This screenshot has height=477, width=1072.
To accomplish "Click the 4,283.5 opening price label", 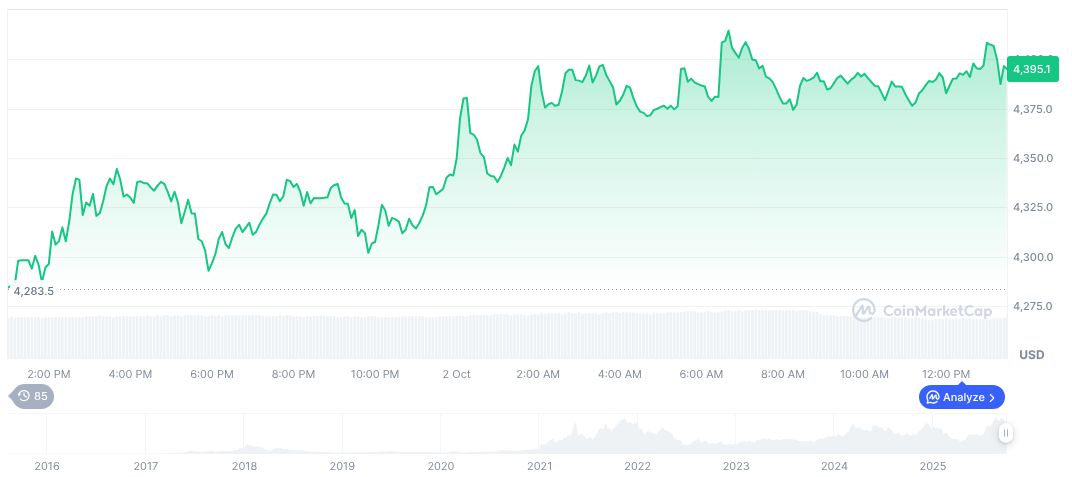I will point(34,291).
